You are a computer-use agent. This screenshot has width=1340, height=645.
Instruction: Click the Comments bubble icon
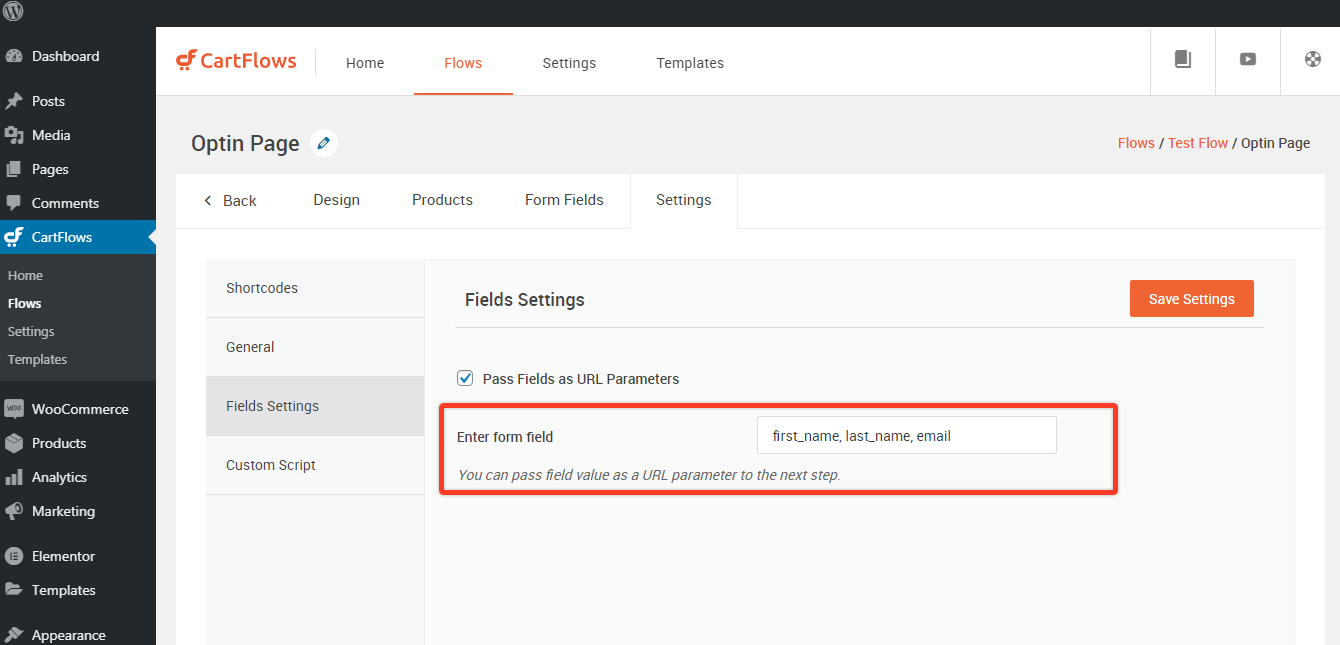coord(14,203)
